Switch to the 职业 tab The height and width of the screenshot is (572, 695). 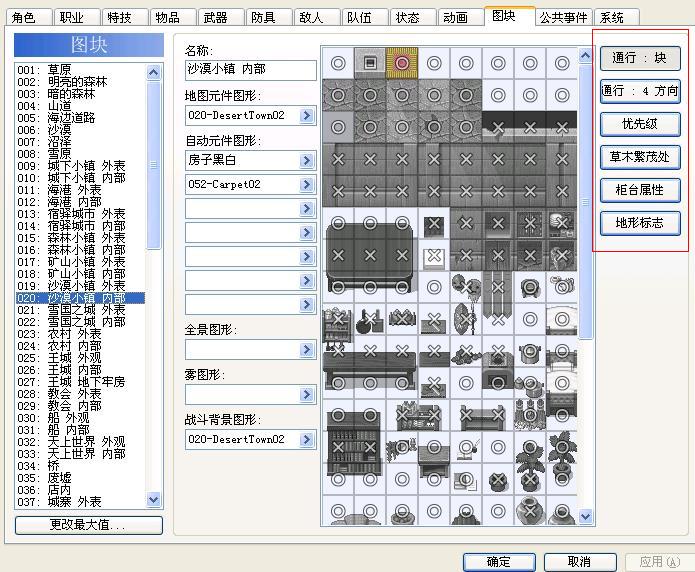pyautogui.click(x=76, y=17)
